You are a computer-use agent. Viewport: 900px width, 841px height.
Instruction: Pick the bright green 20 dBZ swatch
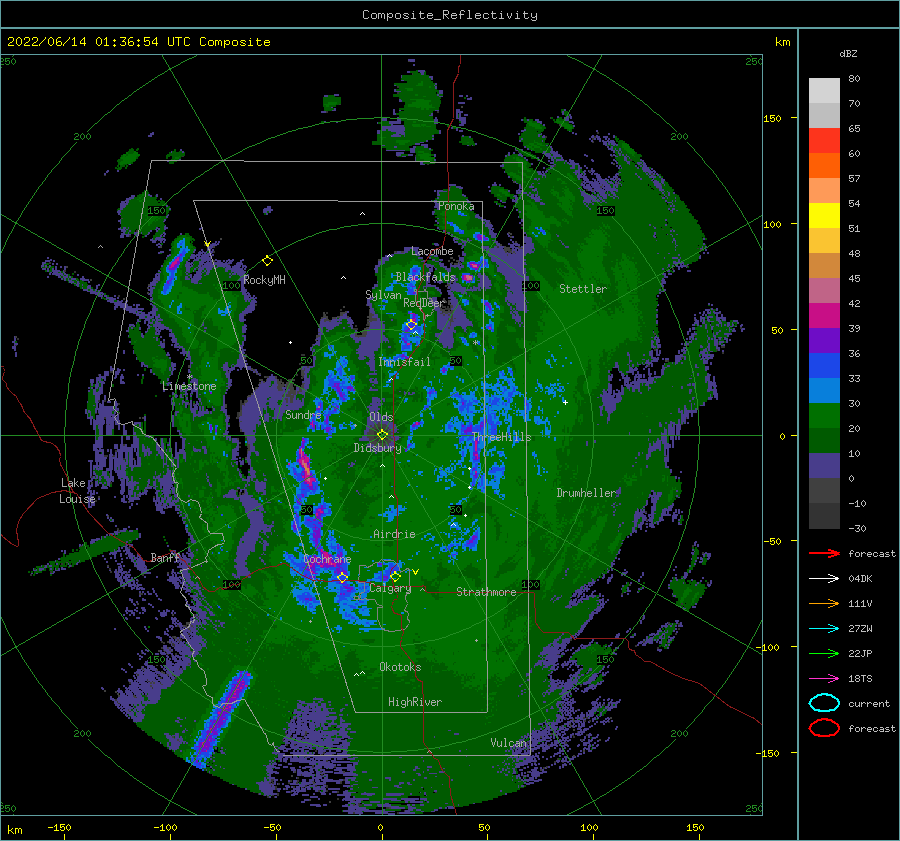824,416
